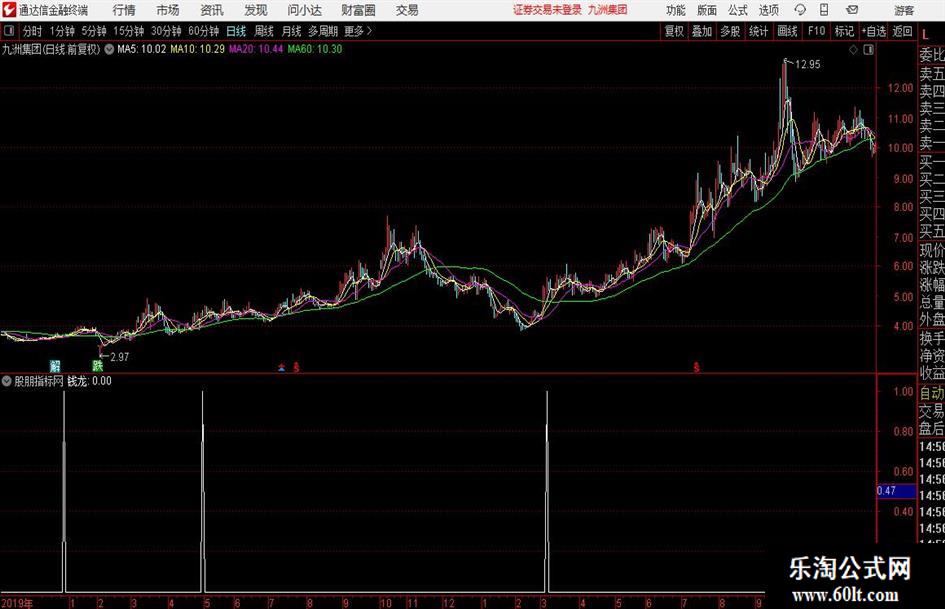Click the 跌 marker under the chart

(98, 365)
